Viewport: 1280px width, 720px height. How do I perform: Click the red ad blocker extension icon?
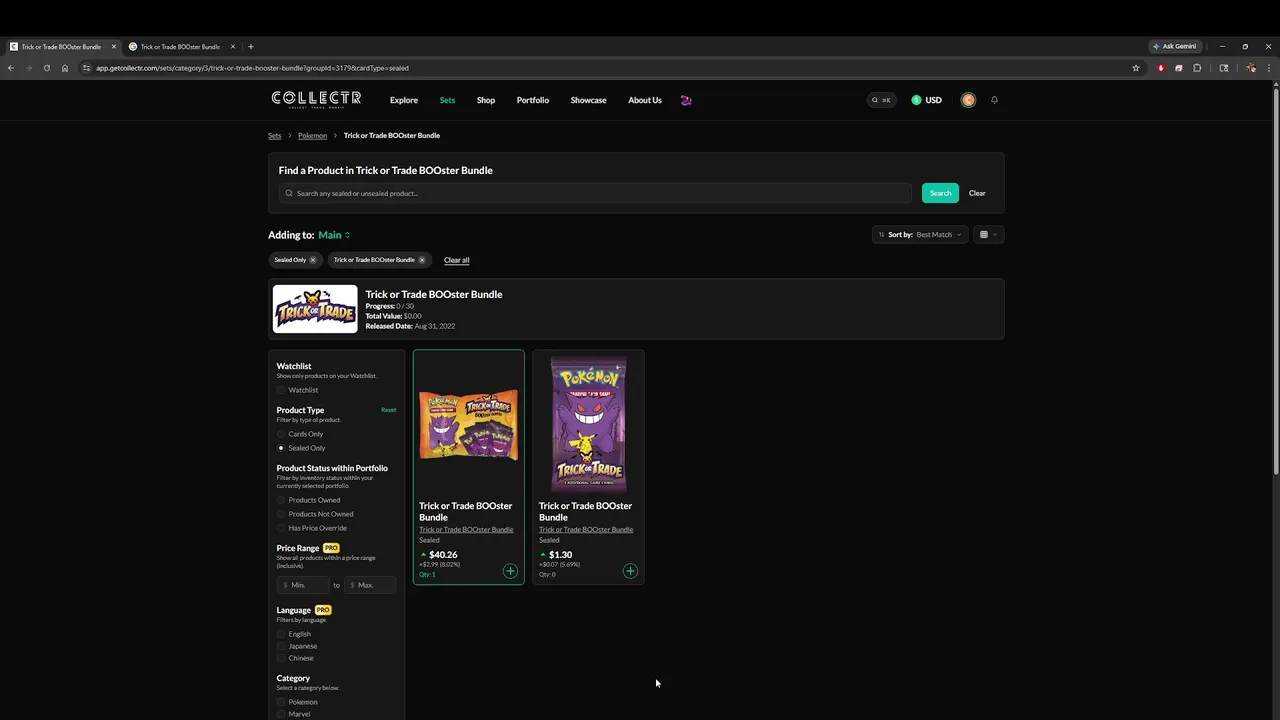1161,68
